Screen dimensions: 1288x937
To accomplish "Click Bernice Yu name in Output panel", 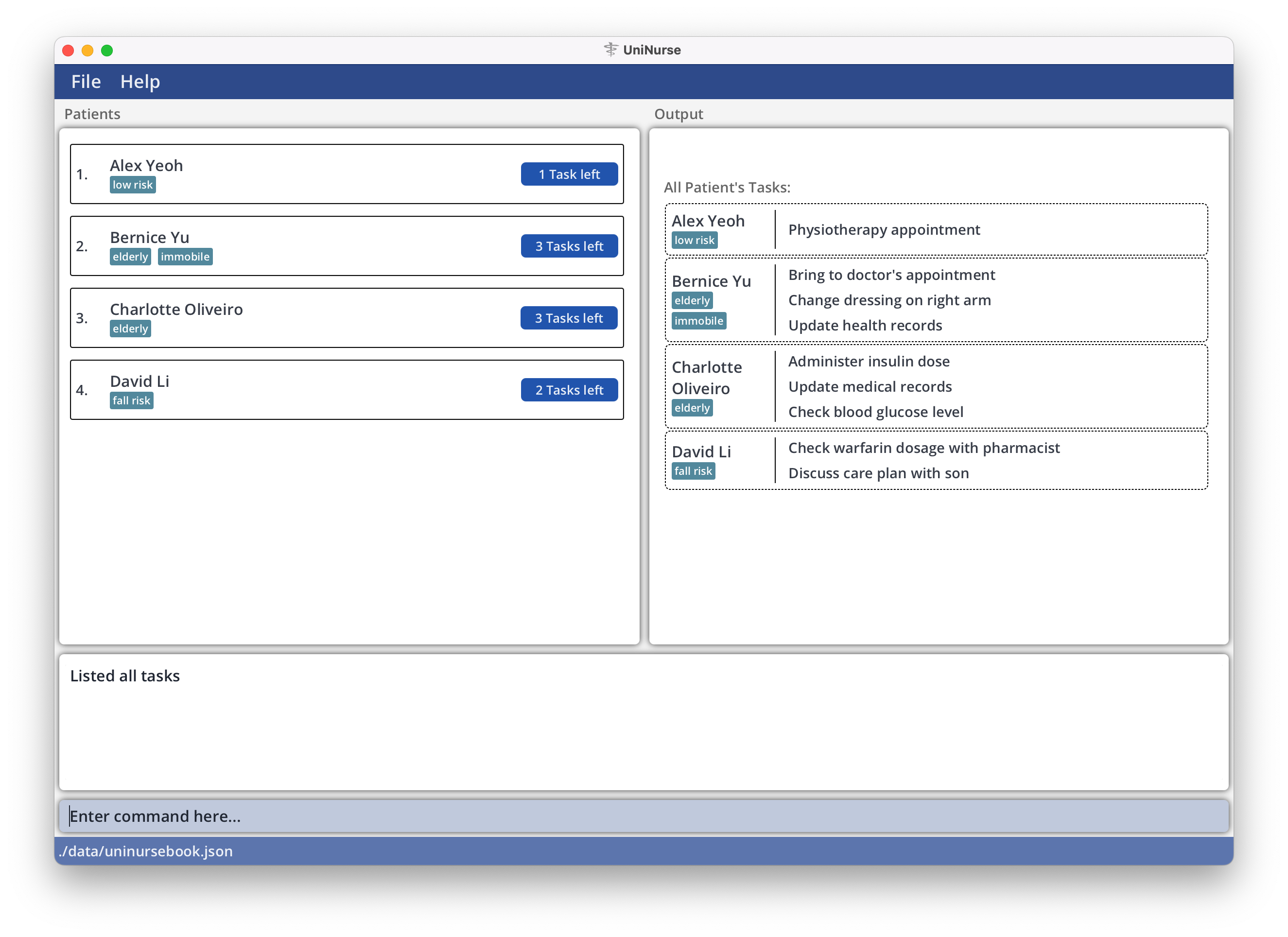I will 711,281.
